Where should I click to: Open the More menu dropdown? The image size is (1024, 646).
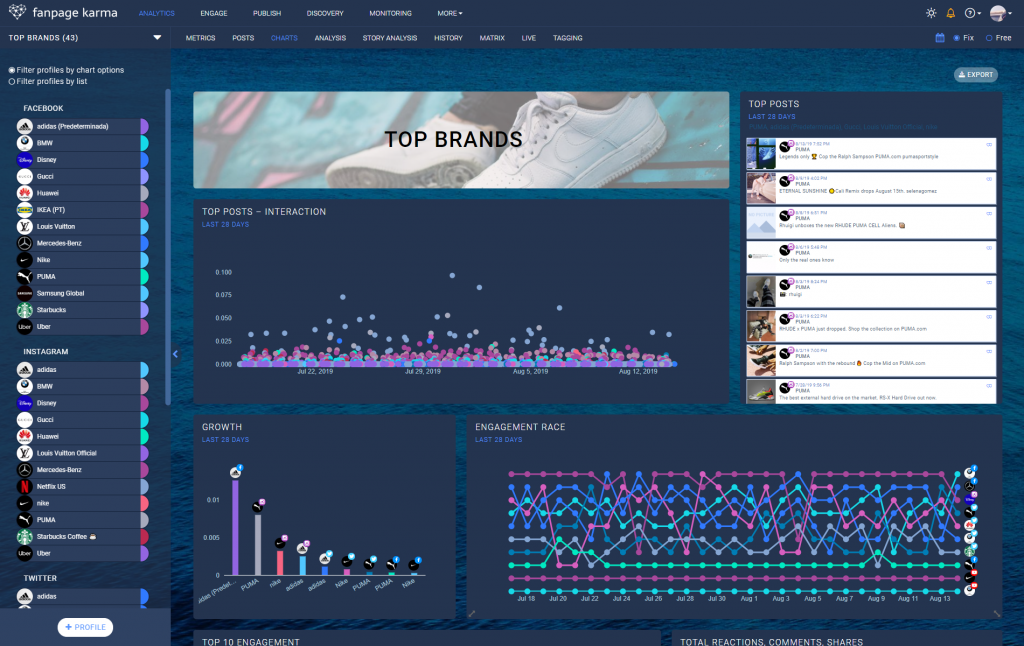click(x=449, y=13)
